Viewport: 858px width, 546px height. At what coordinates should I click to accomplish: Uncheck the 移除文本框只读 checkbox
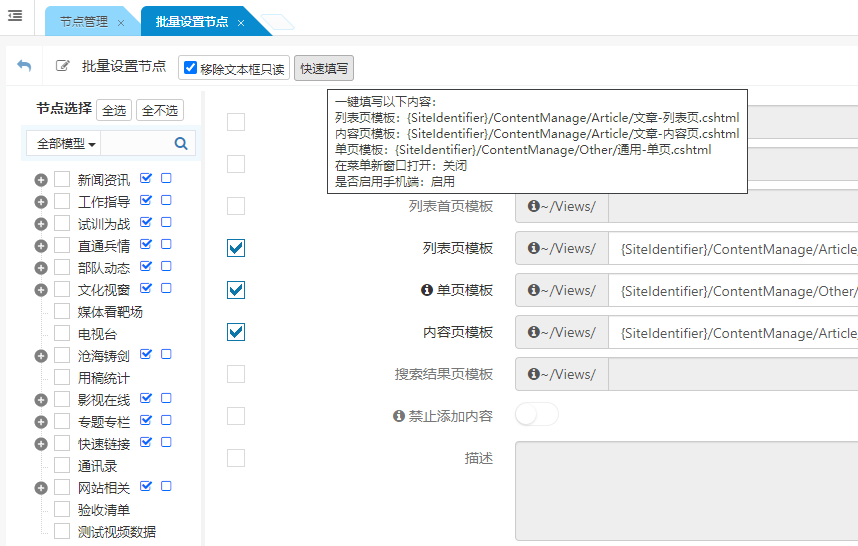click(x=190, y=68)
